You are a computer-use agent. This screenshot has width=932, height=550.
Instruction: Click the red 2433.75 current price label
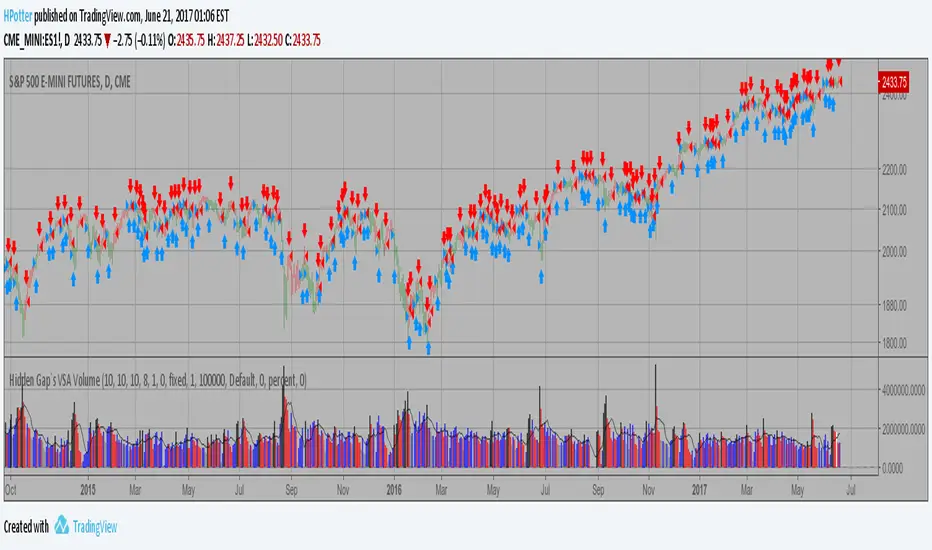[x=894, y=81]
